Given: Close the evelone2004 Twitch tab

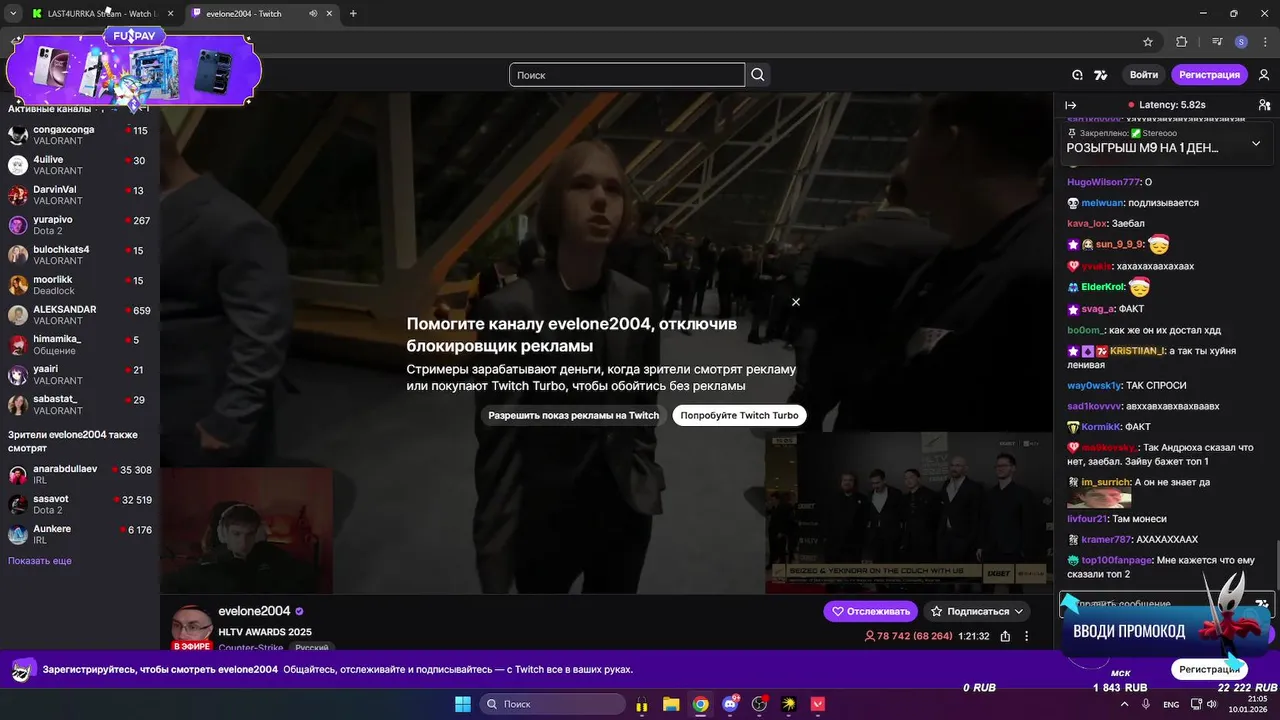Looking at the screenshot, I should [331, 14].
